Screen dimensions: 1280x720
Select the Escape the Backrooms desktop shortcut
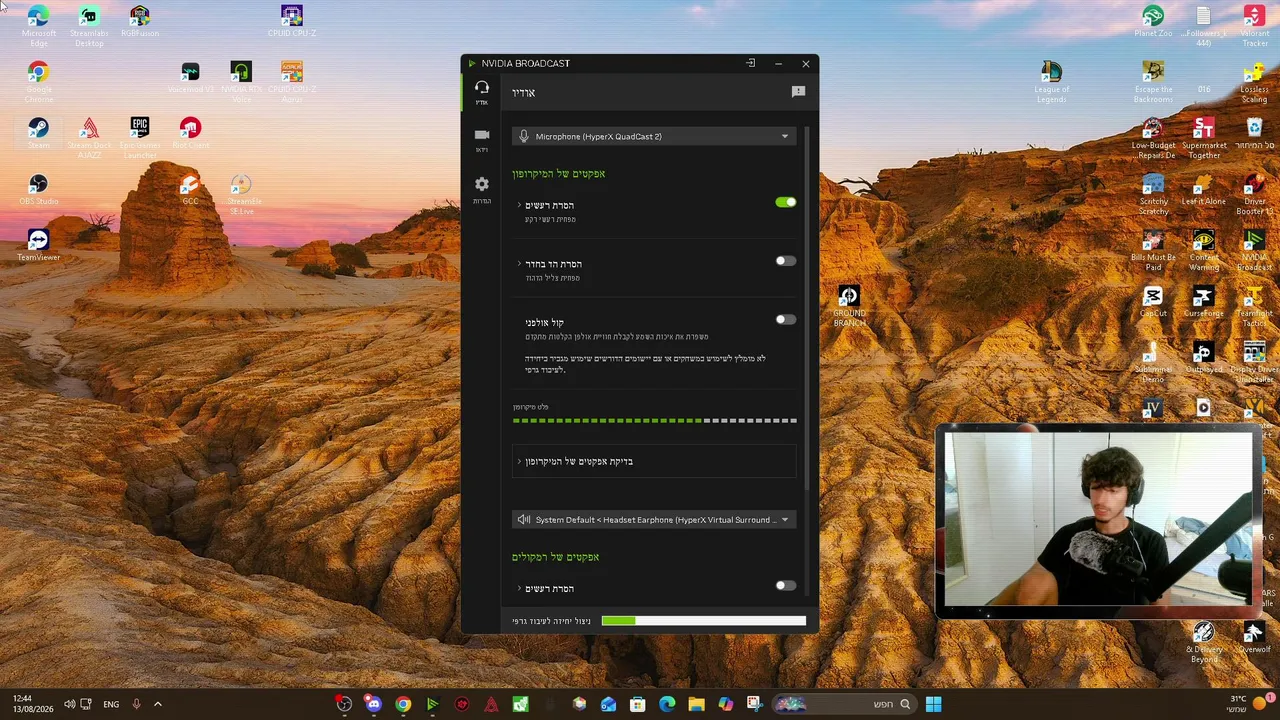click(1153, 82)
